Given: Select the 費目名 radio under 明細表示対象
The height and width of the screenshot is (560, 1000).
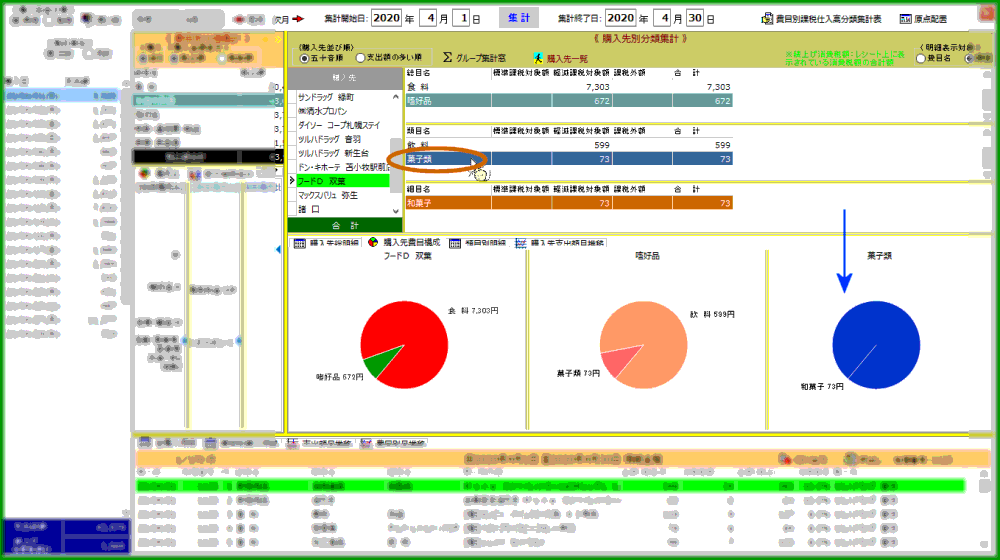Looking at the screenshot, I should tap(920, 58).
